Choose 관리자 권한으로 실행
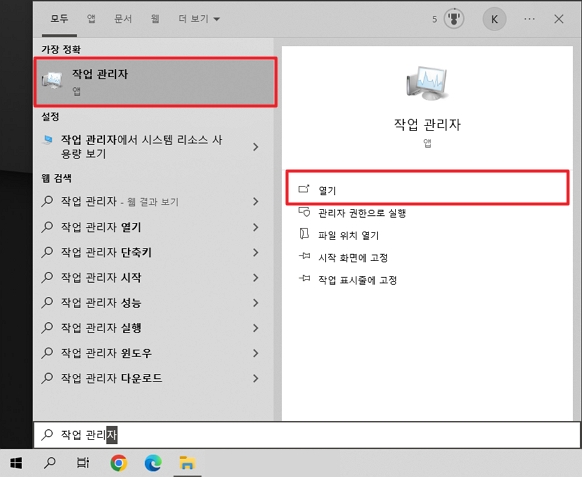 coord(362,213)
